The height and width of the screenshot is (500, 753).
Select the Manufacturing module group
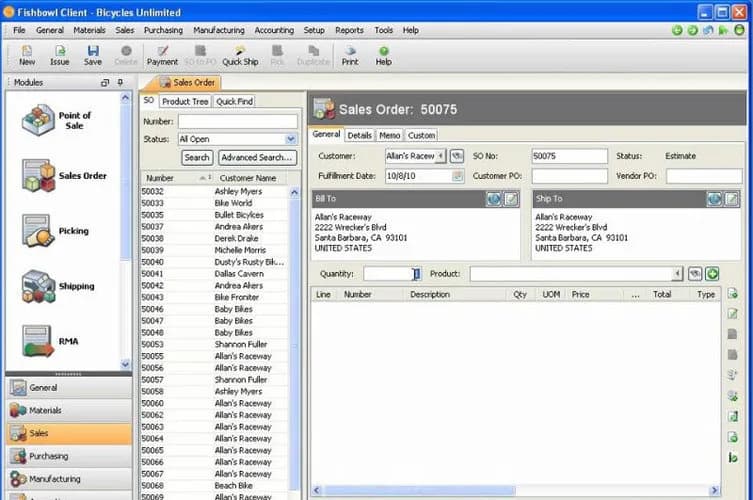click(x=69, y=479)
